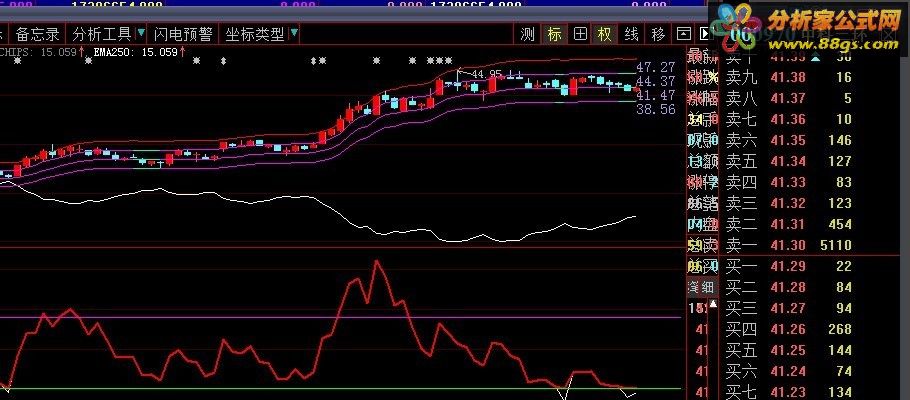
Task: Select the 卖七 ask row at 41.36
Action: (x=789, y=119)
